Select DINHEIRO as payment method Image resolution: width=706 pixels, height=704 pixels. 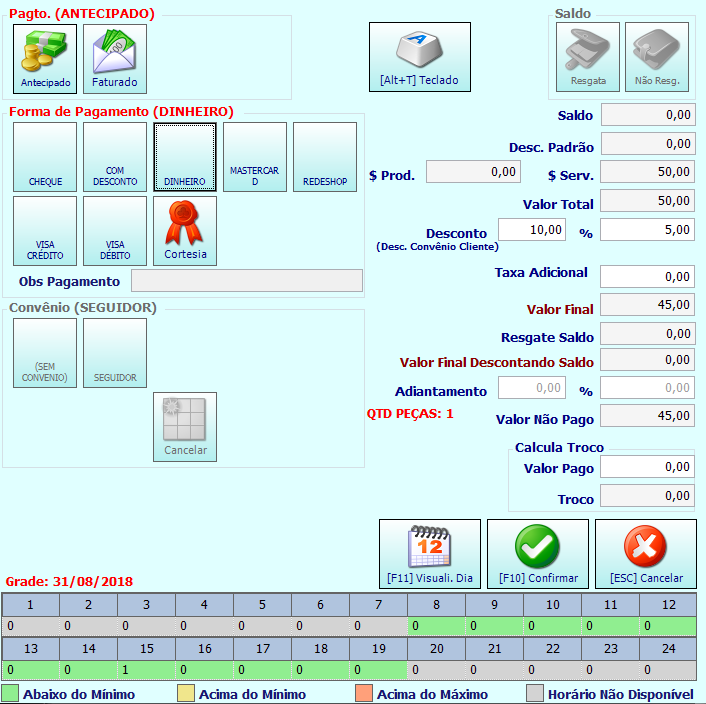pyautogui.click(x=185, y=157)
